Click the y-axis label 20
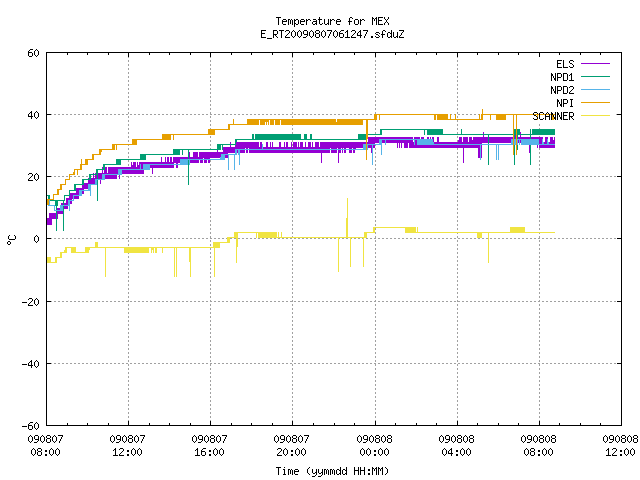The width and height of the screenshot is (640, 480). pyautogui.click(x=33, y=177)
